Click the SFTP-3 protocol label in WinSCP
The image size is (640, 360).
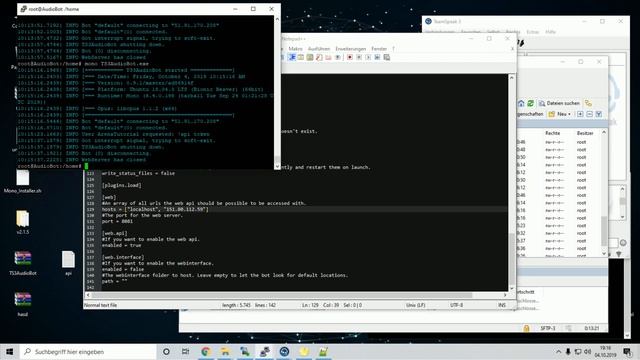click(x=548, y=328)
